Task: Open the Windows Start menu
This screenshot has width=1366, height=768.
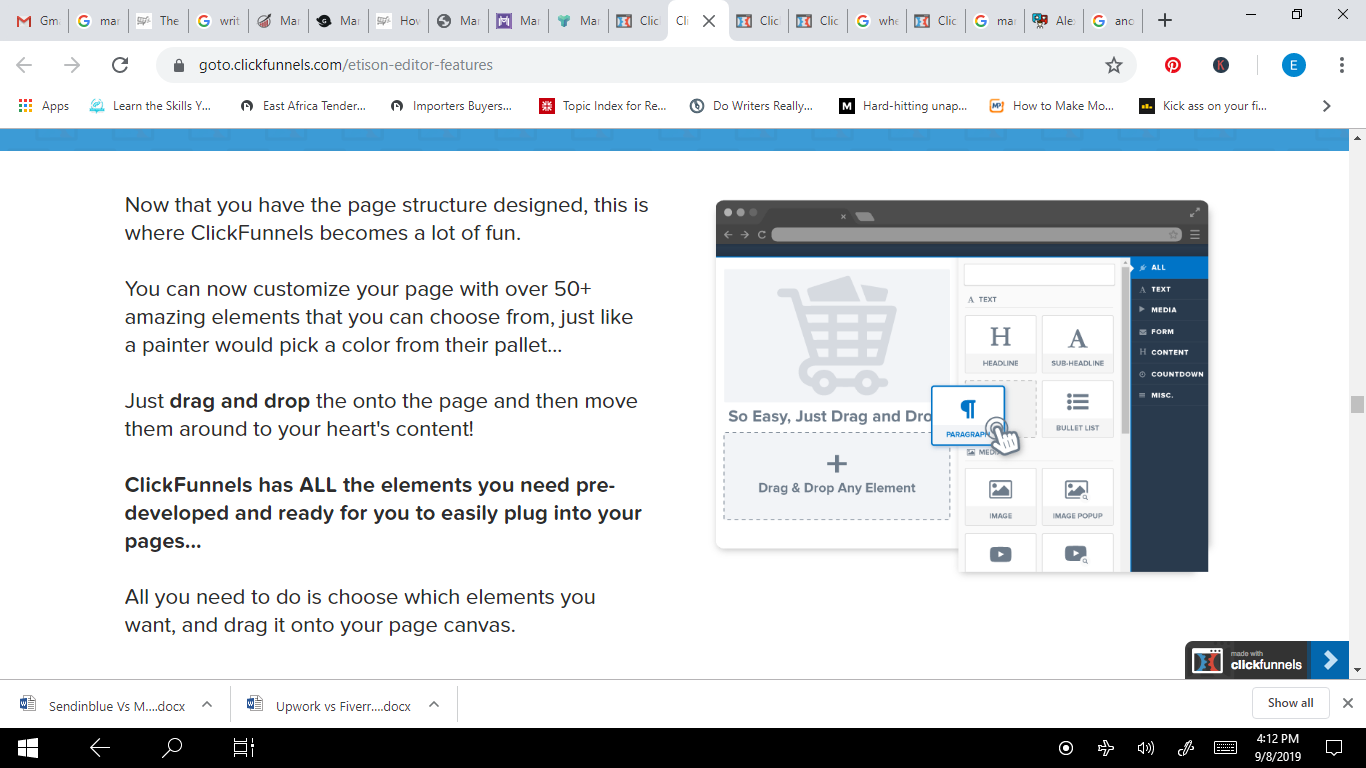Action: click(27, 747)
